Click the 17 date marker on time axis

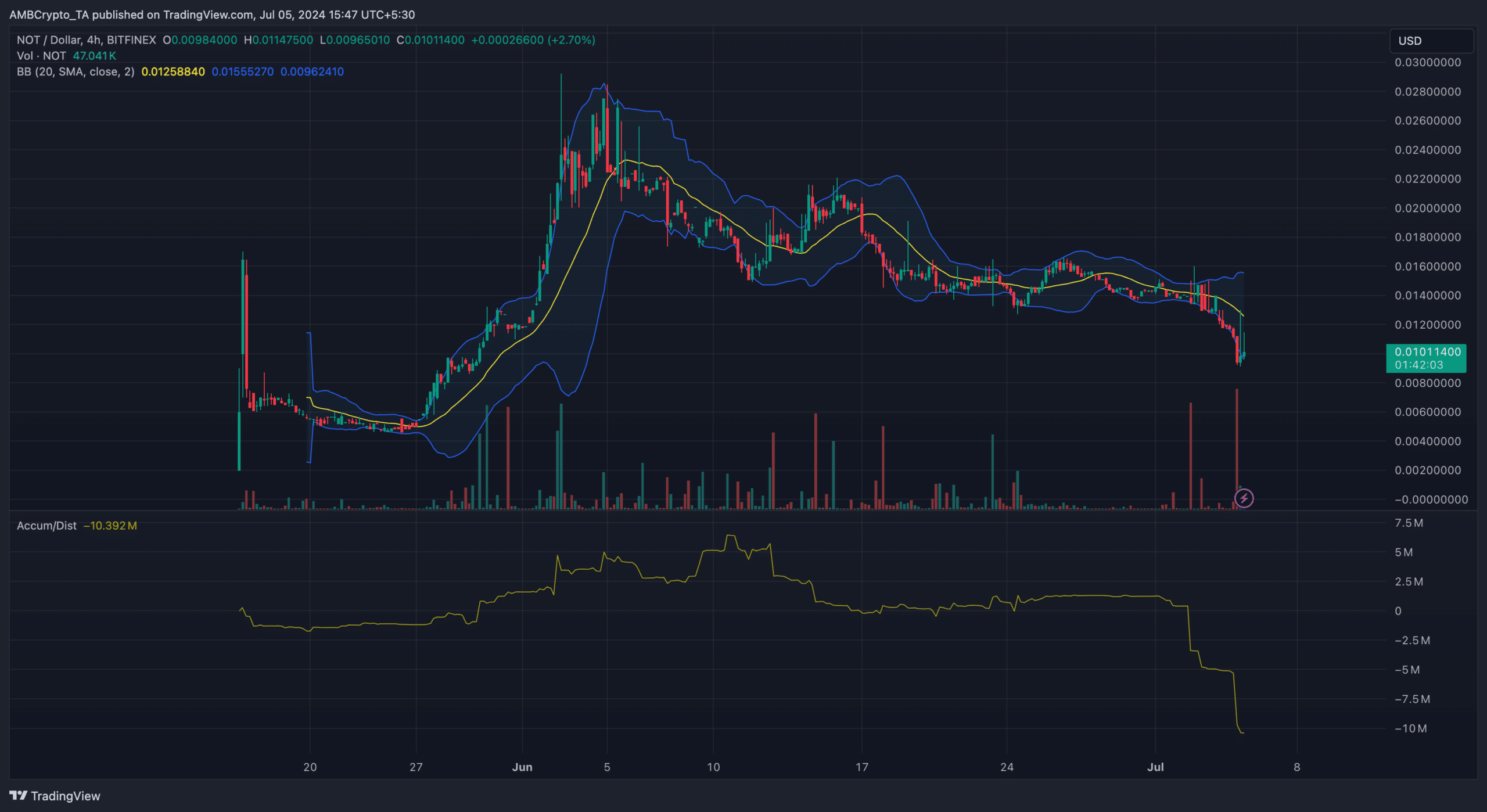[x=862, y=767]
